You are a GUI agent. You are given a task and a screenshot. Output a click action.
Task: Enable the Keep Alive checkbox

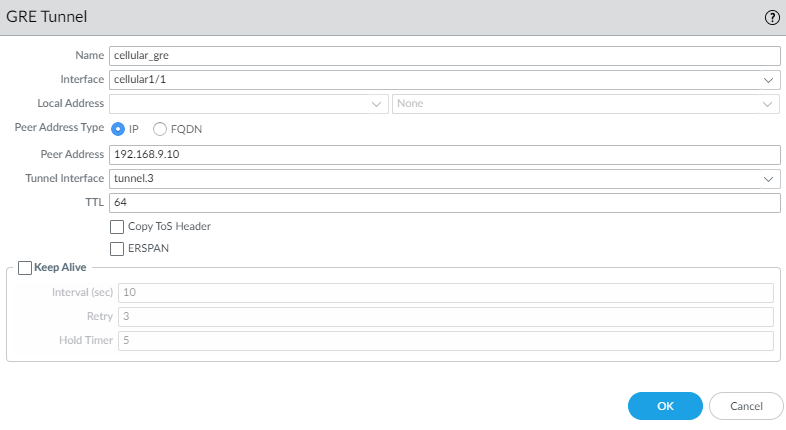coord(25,268)
